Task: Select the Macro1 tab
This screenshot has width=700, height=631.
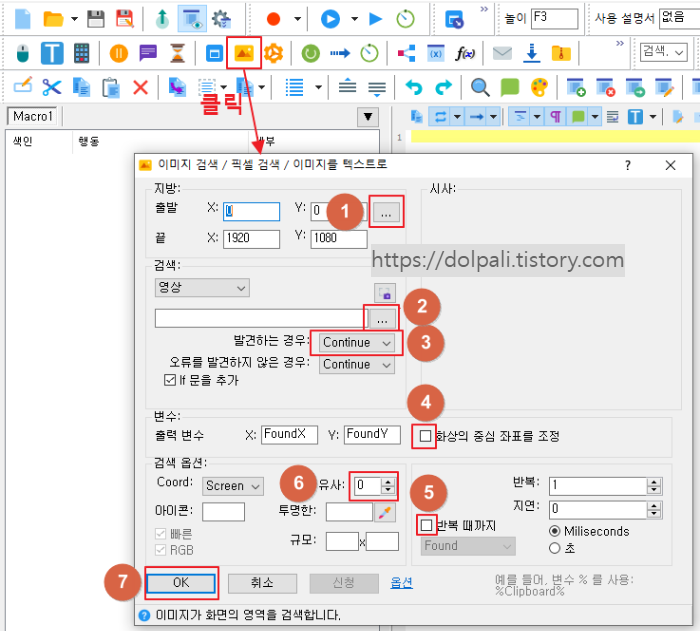Action: pyautogui.click(x=32, y=117)
